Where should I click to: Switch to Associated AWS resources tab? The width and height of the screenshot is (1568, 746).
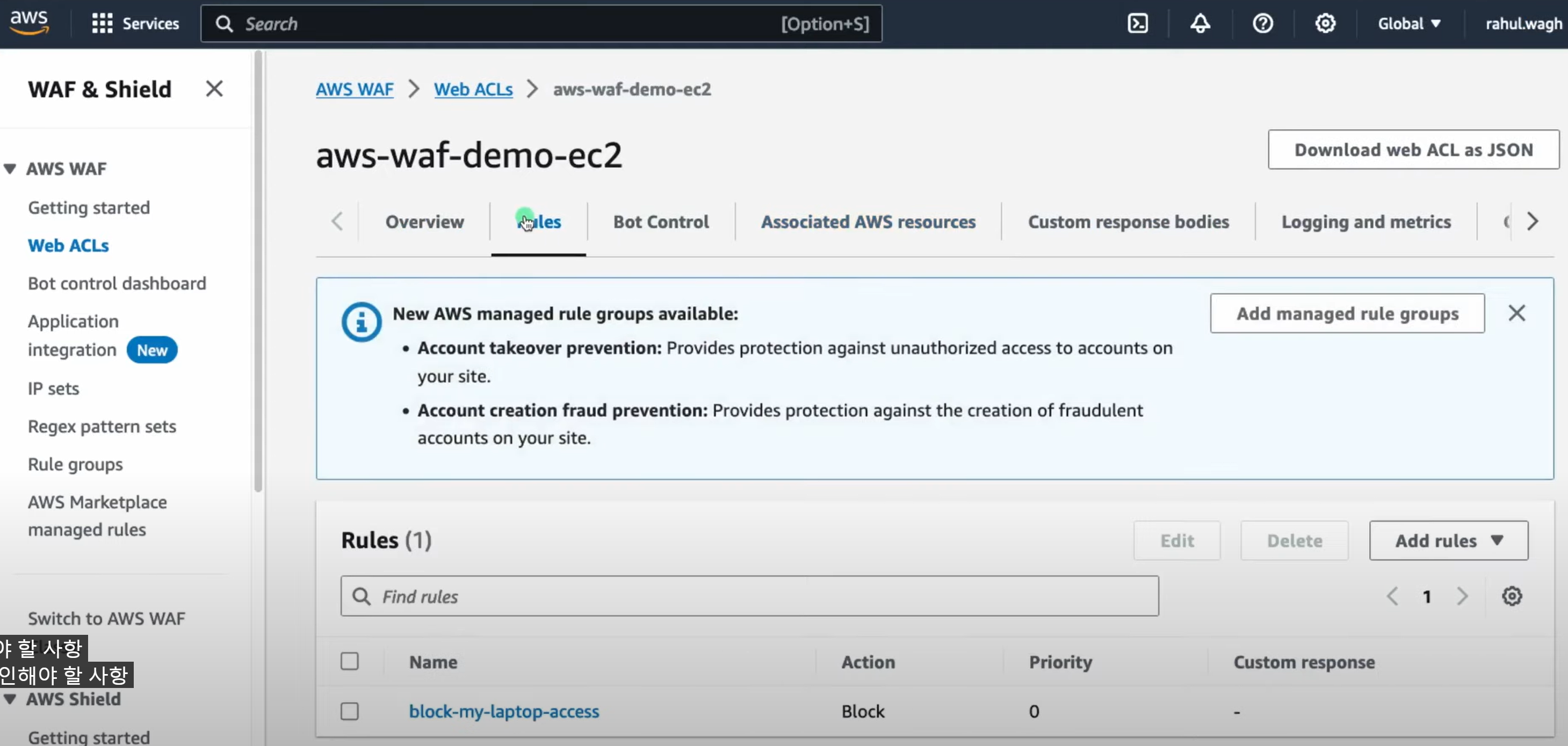[868, 221]
